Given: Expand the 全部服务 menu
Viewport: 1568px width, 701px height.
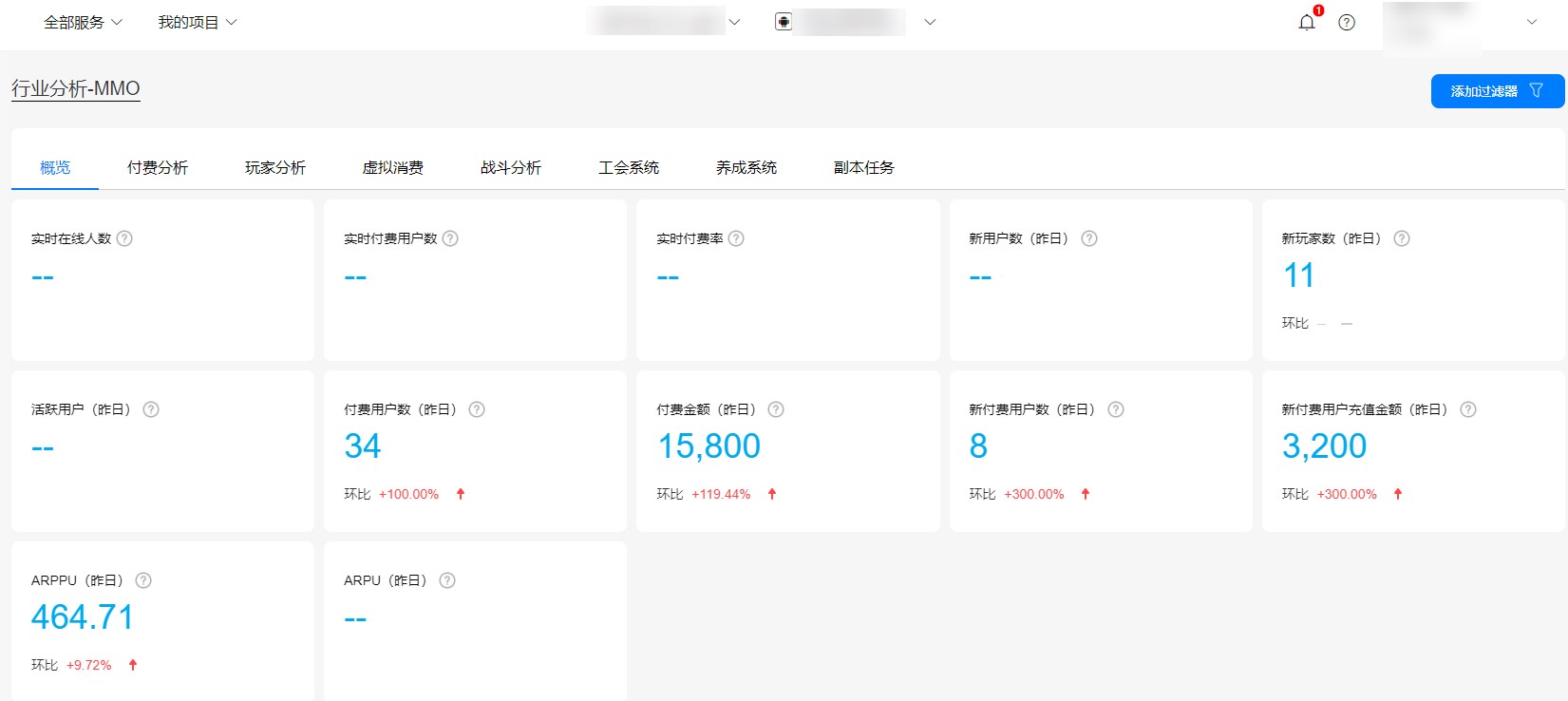Looking at the screenshot, I should 83,22.
